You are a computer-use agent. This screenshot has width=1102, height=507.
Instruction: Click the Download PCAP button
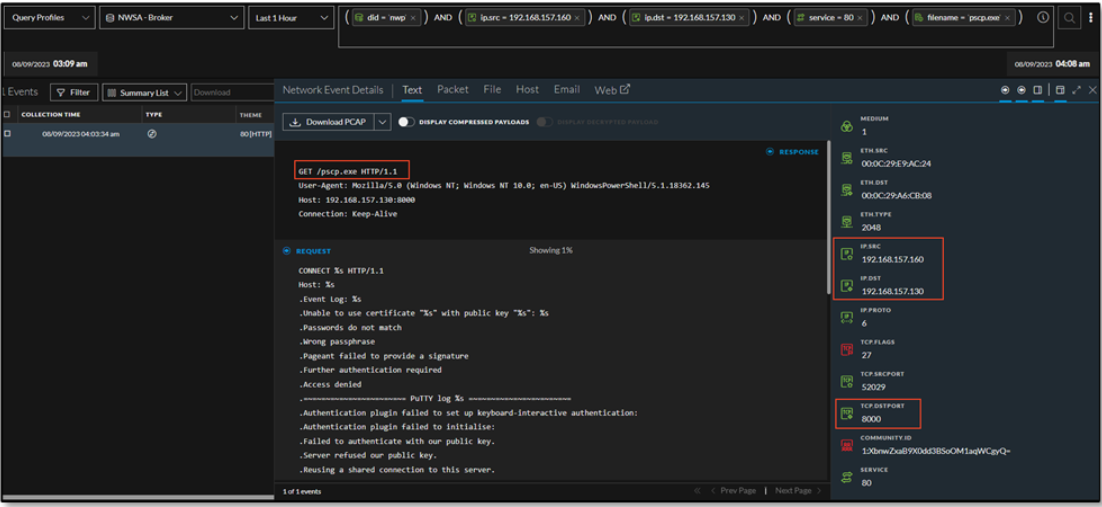(328, 122)
